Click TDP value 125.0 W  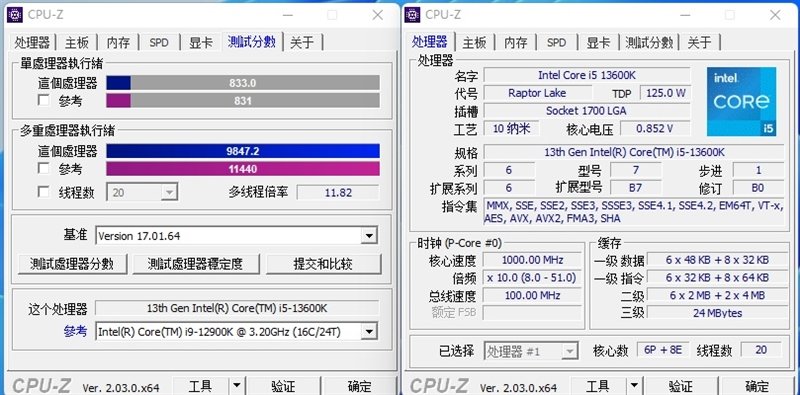pos(665,93)
